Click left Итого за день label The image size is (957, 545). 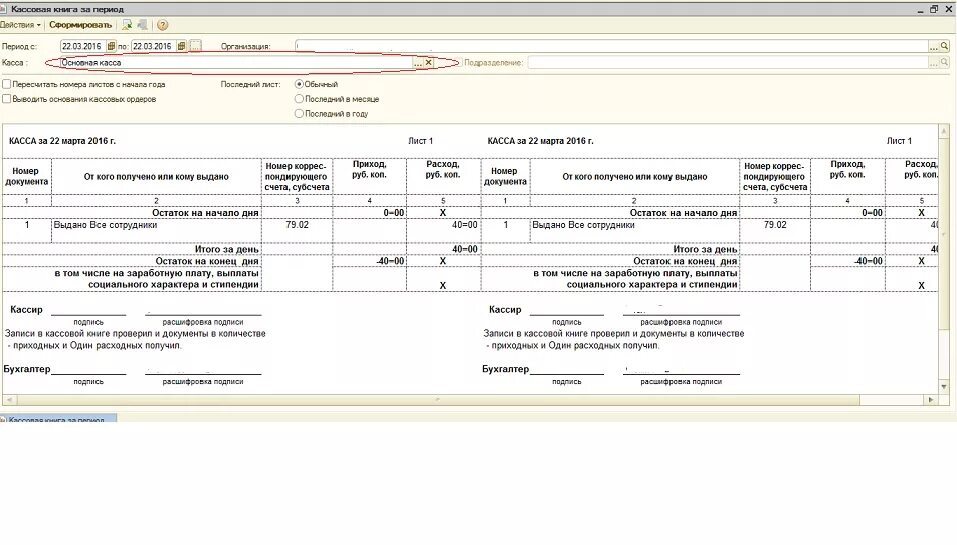tap(226, 249)
